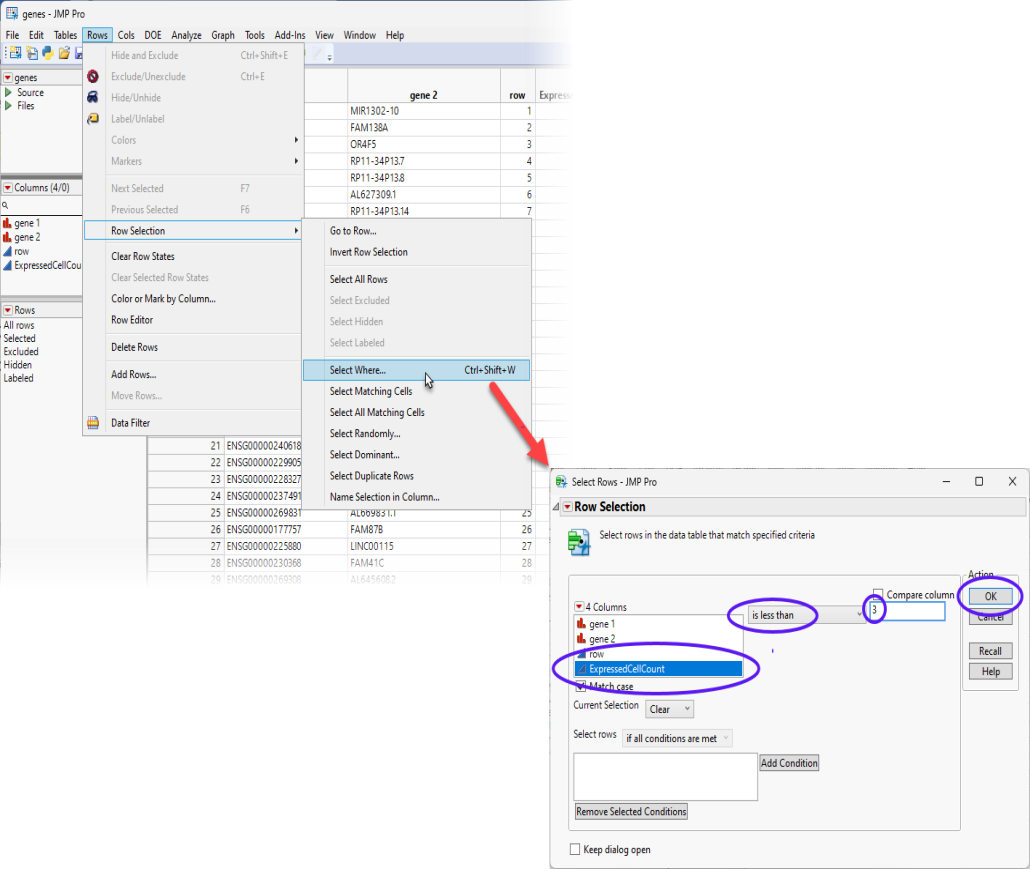This screenshot has width=1030, height=869.
Task: Click the Python script toolbar icon
Action: (x=48, y=53)
